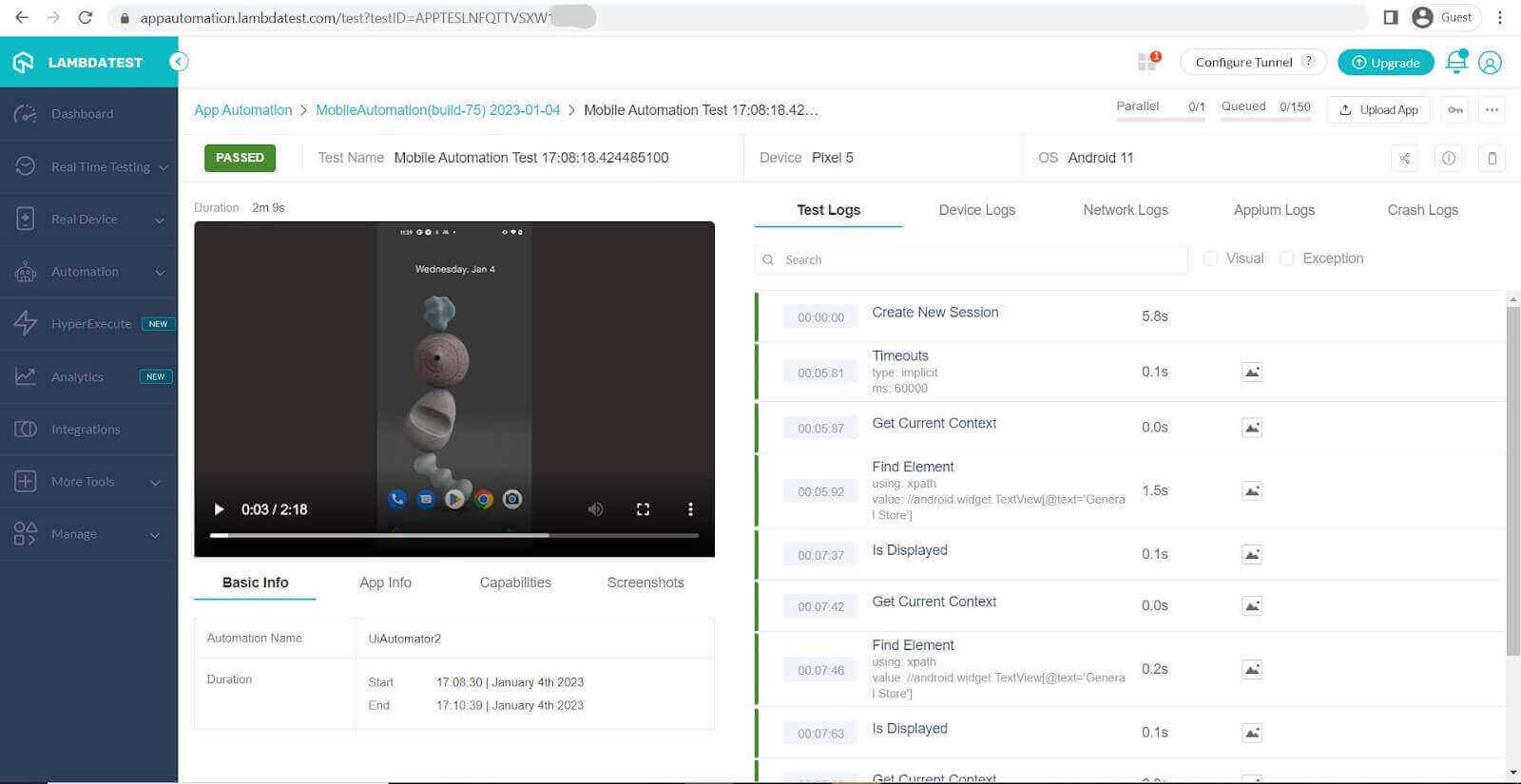Open the three-dots more options menu
Screen dimensions: 1521x784
click(x=1492, y=110)
